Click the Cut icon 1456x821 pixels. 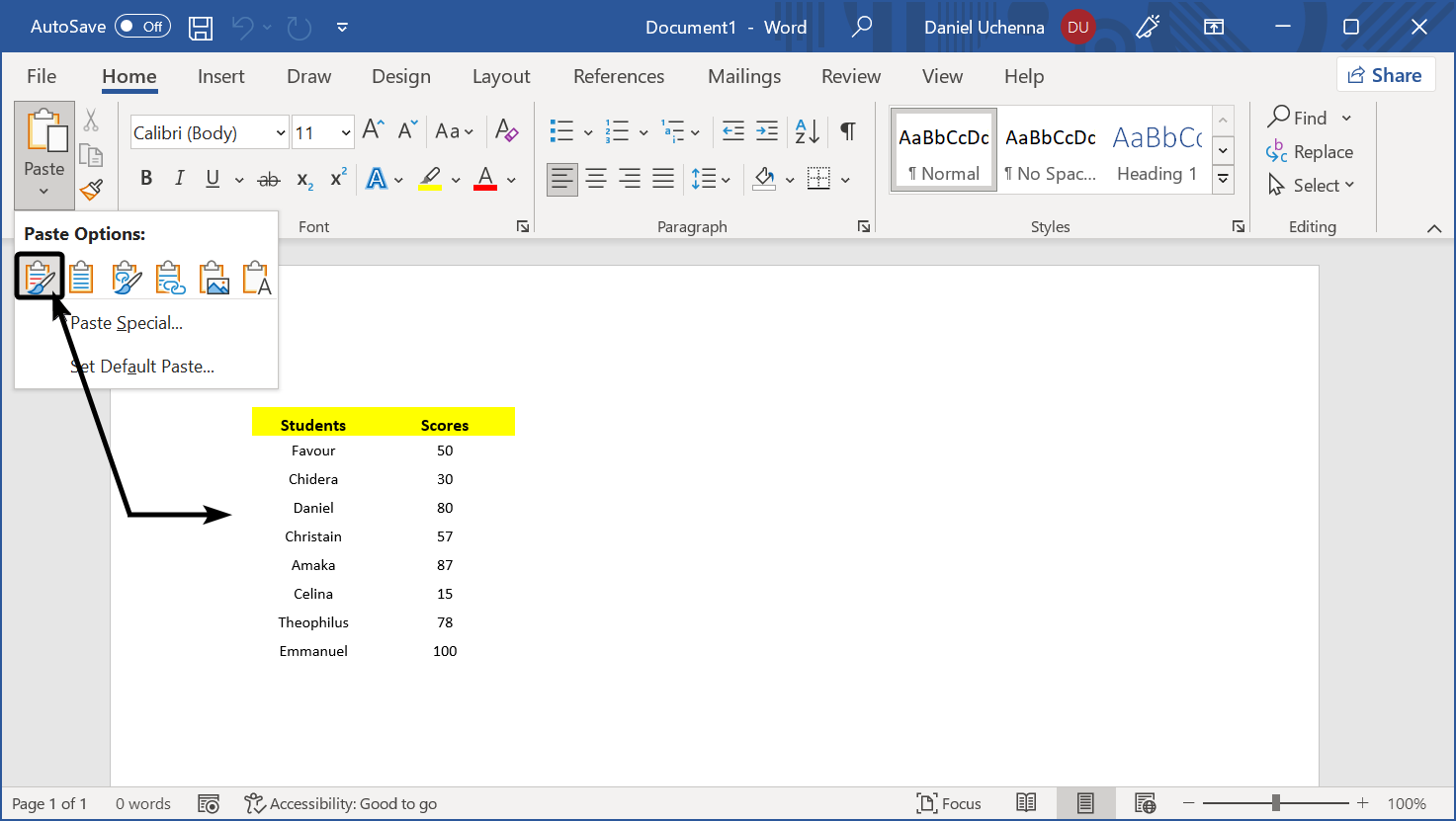point(91,120)
